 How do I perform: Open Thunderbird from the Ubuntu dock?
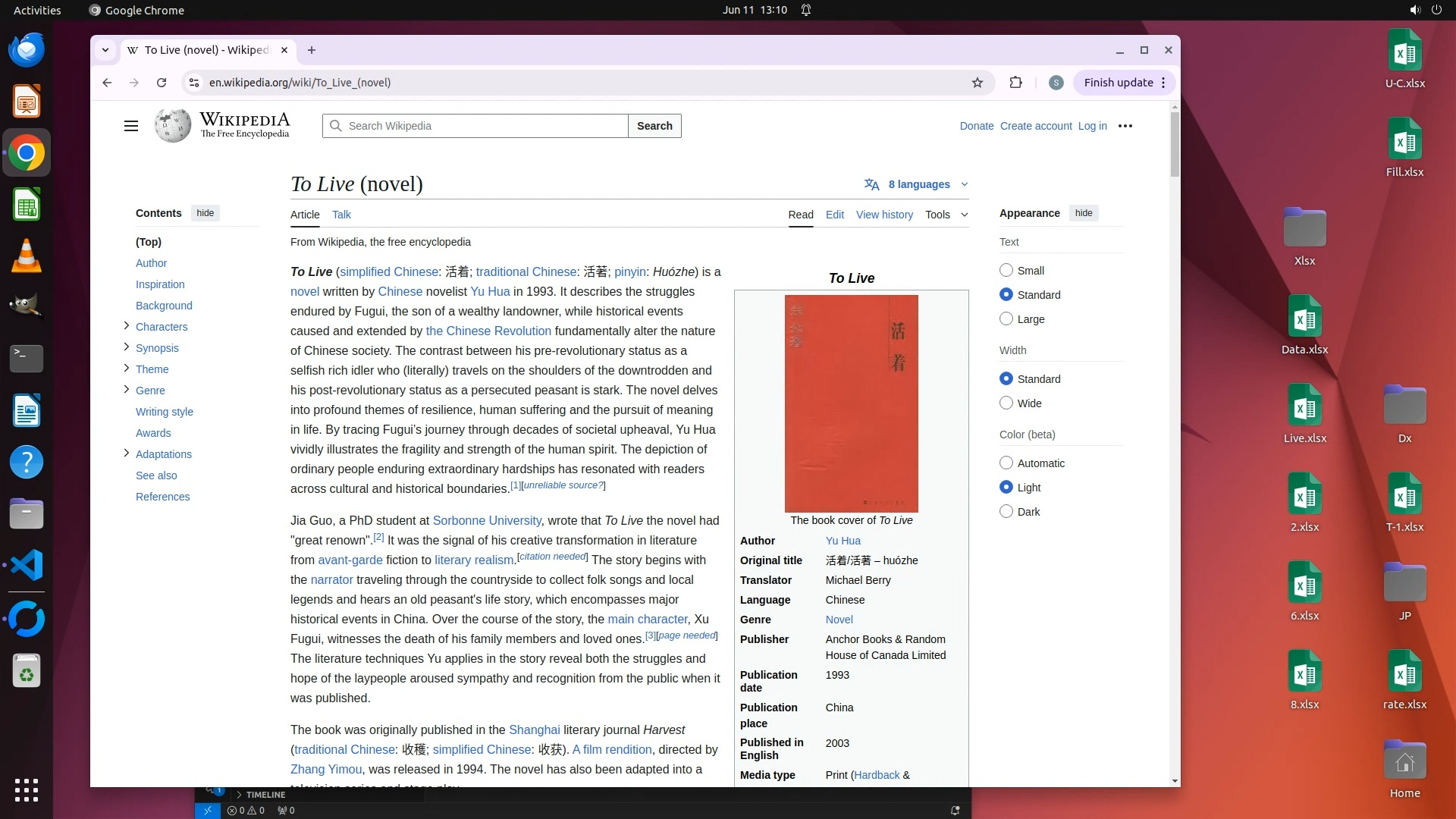pos(27,50)
